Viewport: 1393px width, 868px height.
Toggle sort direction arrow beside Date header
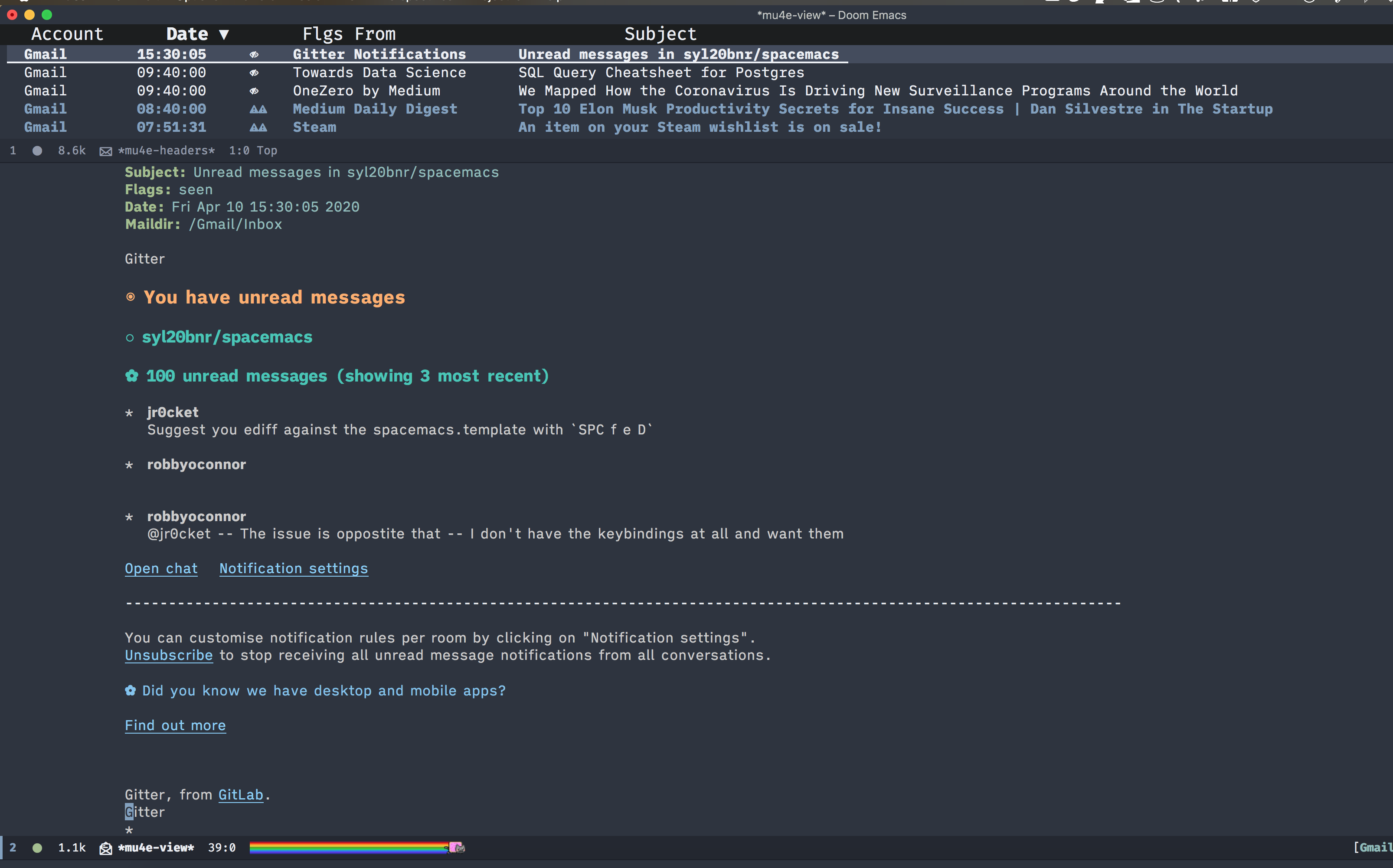pos(224,34)
